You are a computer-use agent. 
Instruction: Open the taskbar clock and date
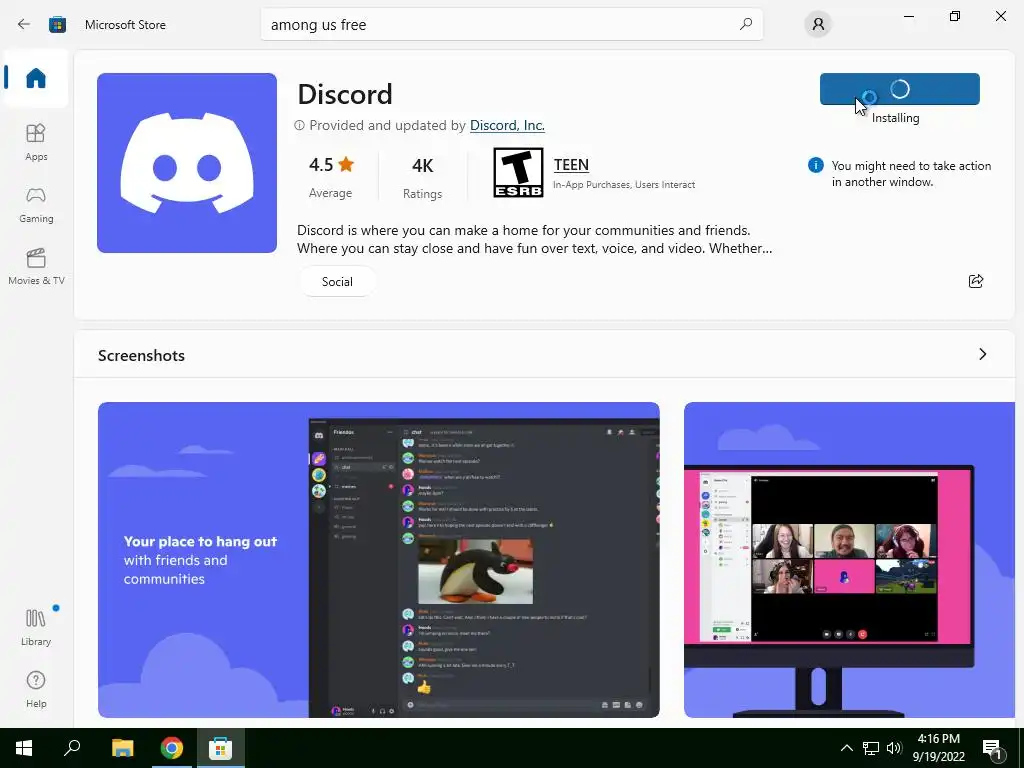(x=938, y=748)
